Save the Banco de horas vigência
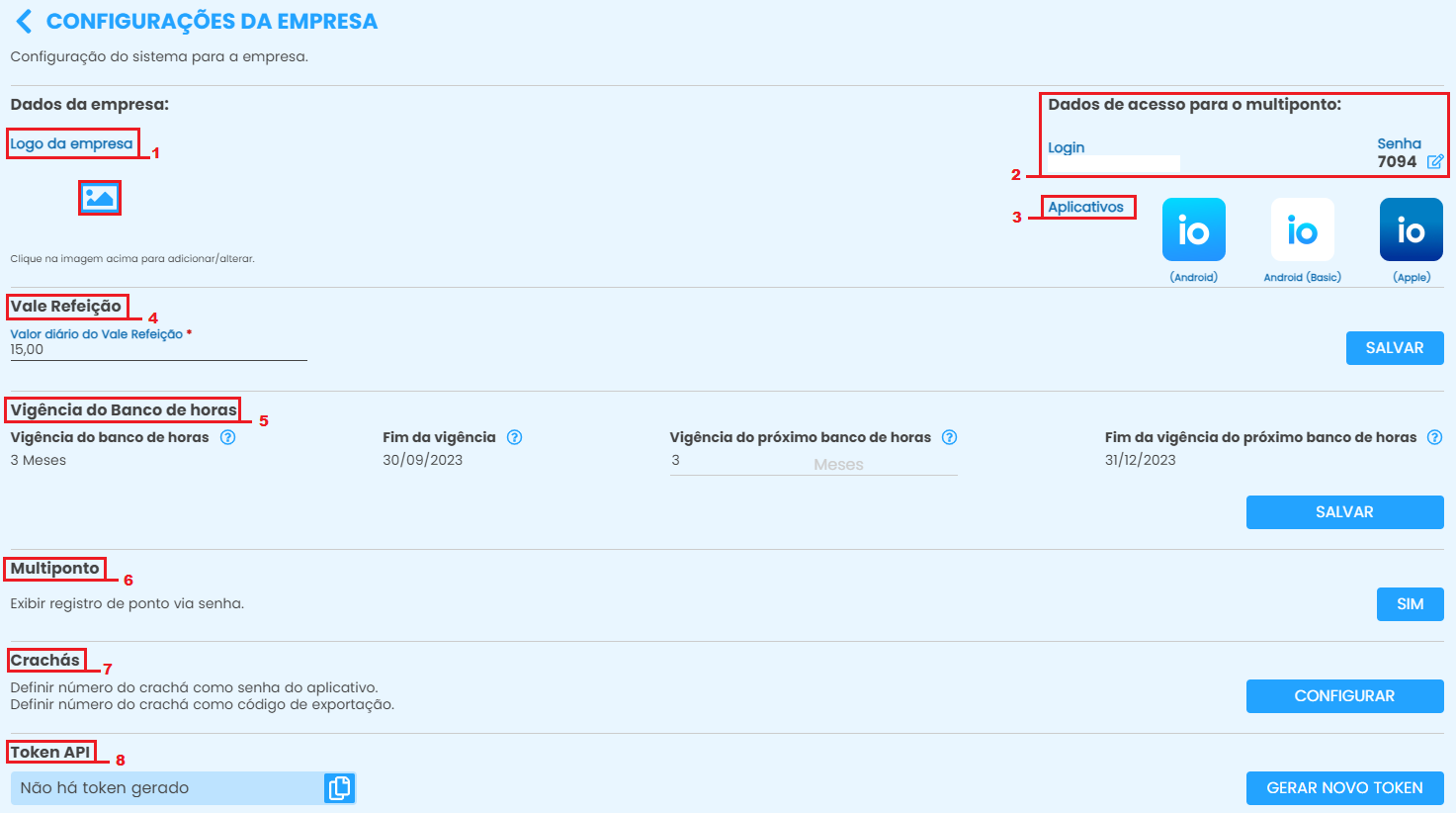1456x813 pixels. coord(1344,512)
